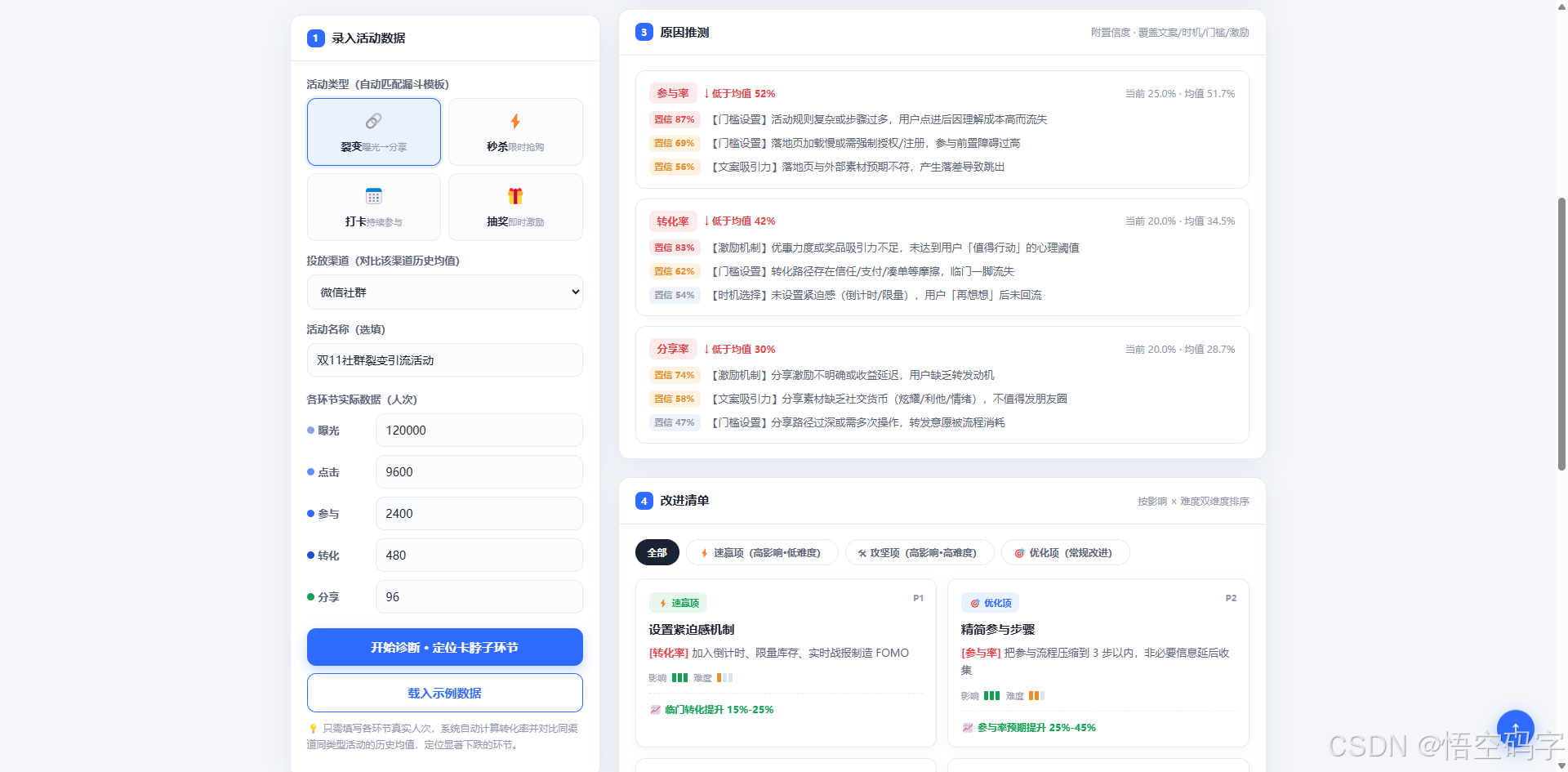Click the scrollbar down arrow
The image size is (1568, 772).
[1561, 765]
